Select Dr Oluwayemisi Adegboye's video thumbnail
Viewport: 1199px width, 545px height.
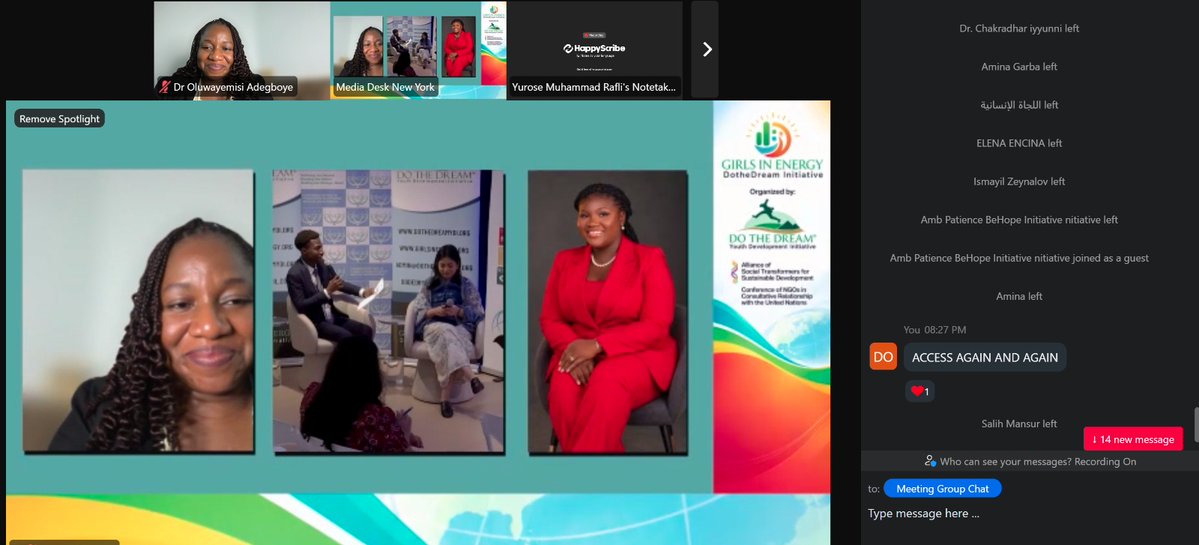(x=242, y=50)
